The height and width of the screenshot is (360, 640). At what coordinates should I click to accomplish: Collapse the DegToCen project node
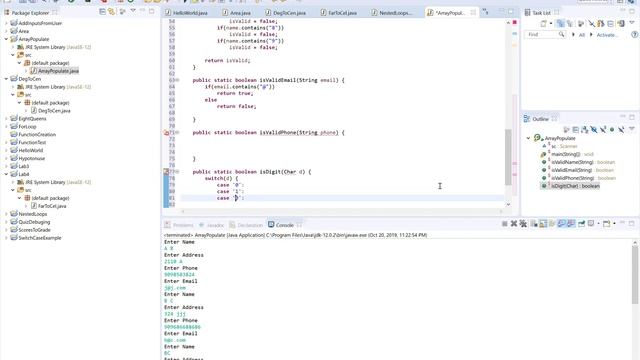[6, 79]
